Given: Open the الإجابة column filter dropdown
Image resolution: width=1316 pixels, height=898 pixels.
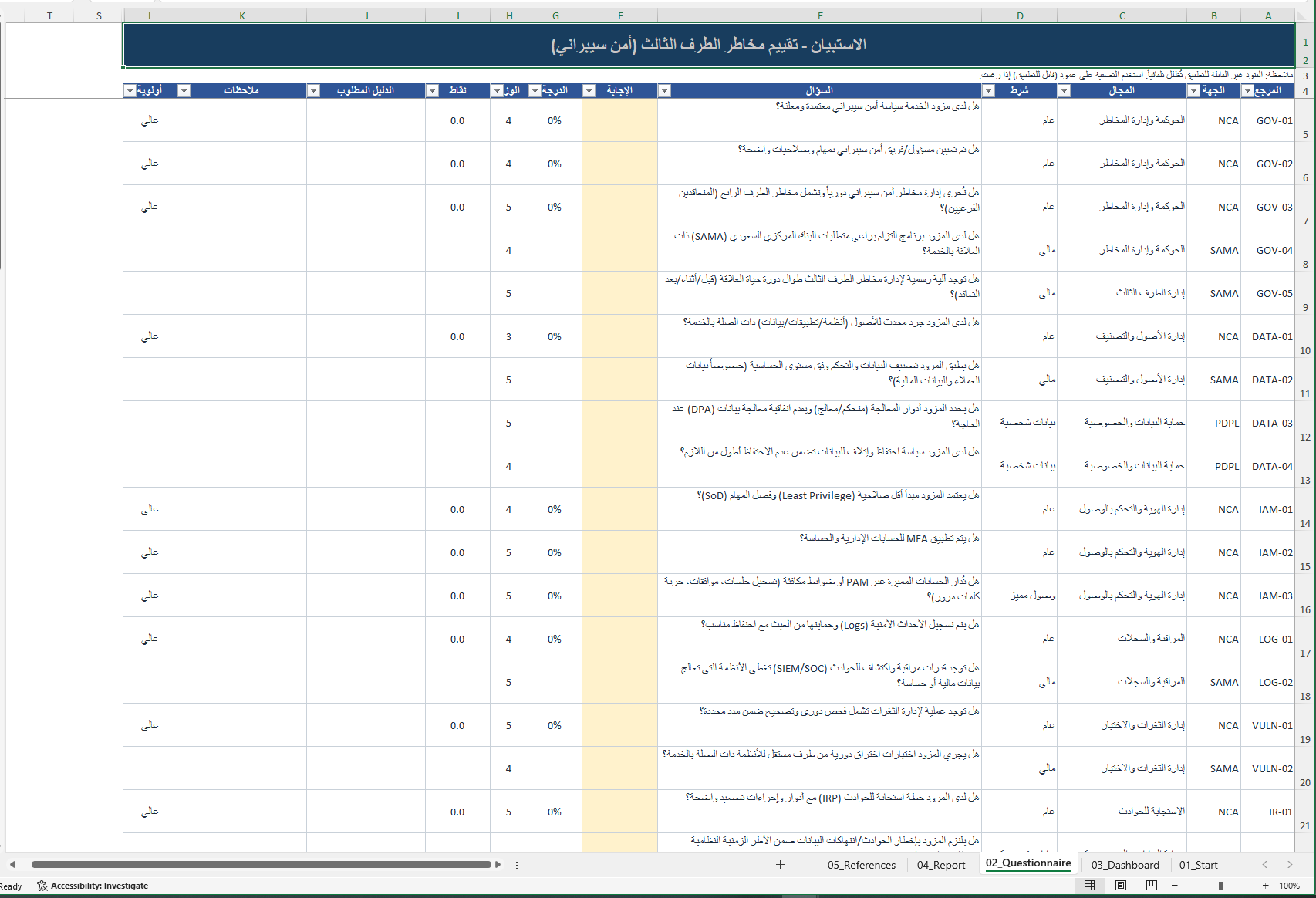Looking at the screenshot, I should point(589,91).
